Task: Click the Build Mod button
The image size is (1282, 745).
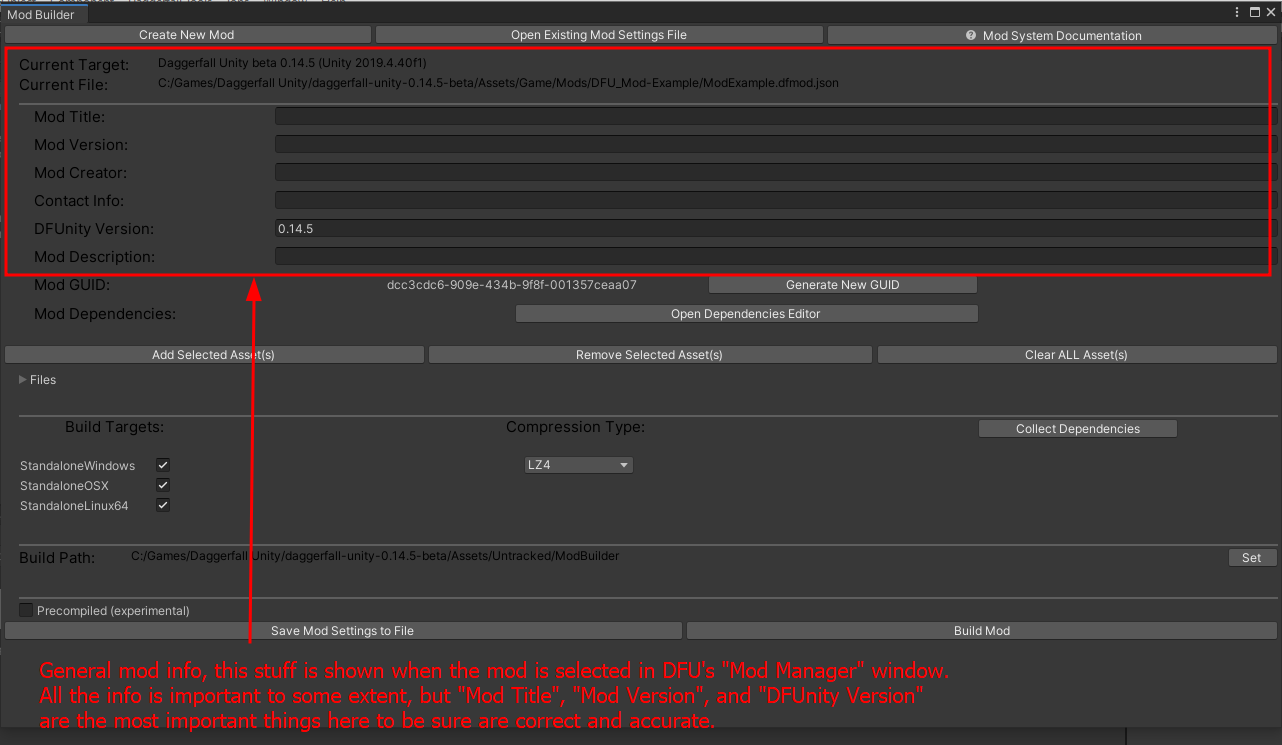Action: coord(982,631)
